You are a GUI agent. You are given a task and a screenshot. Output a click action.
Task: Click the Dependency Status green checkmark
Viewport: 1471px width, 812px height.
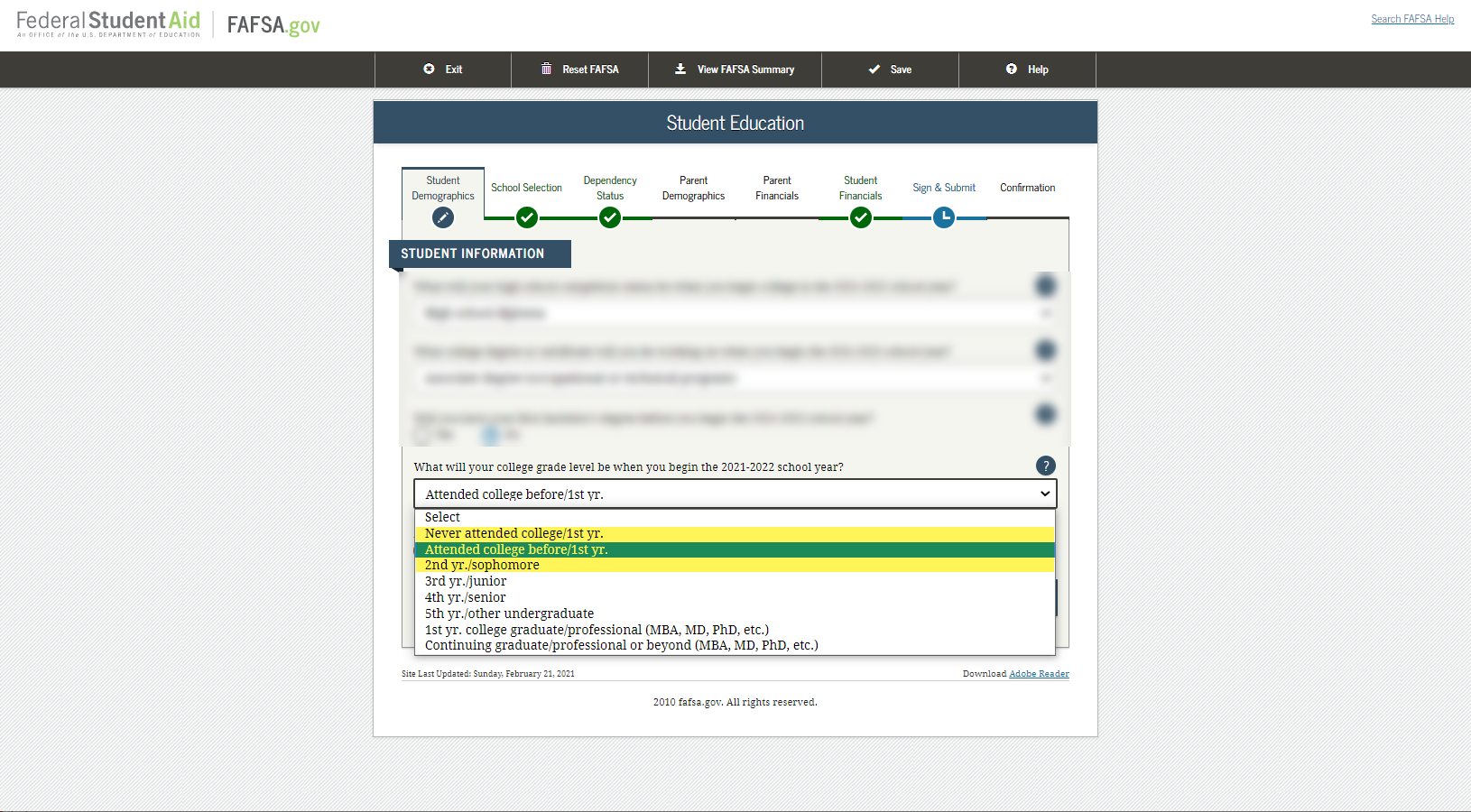610,217
